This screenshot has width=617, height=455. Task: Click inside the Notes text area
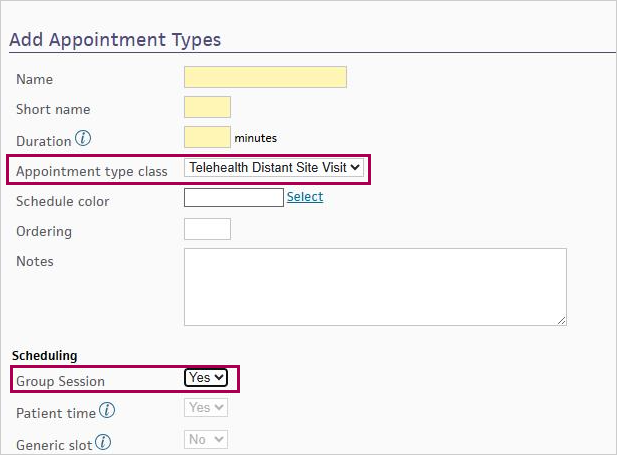[x=375, y=286]
